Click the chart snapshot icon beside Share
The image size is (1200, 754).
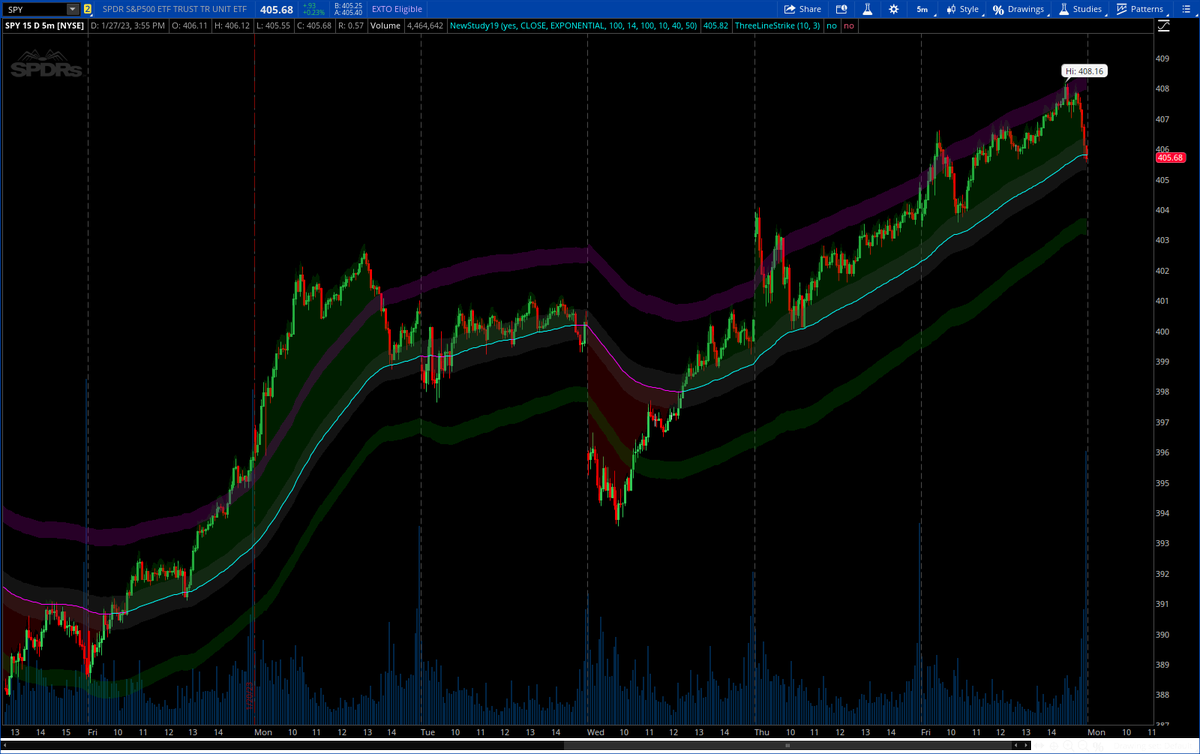click(841, 9)
